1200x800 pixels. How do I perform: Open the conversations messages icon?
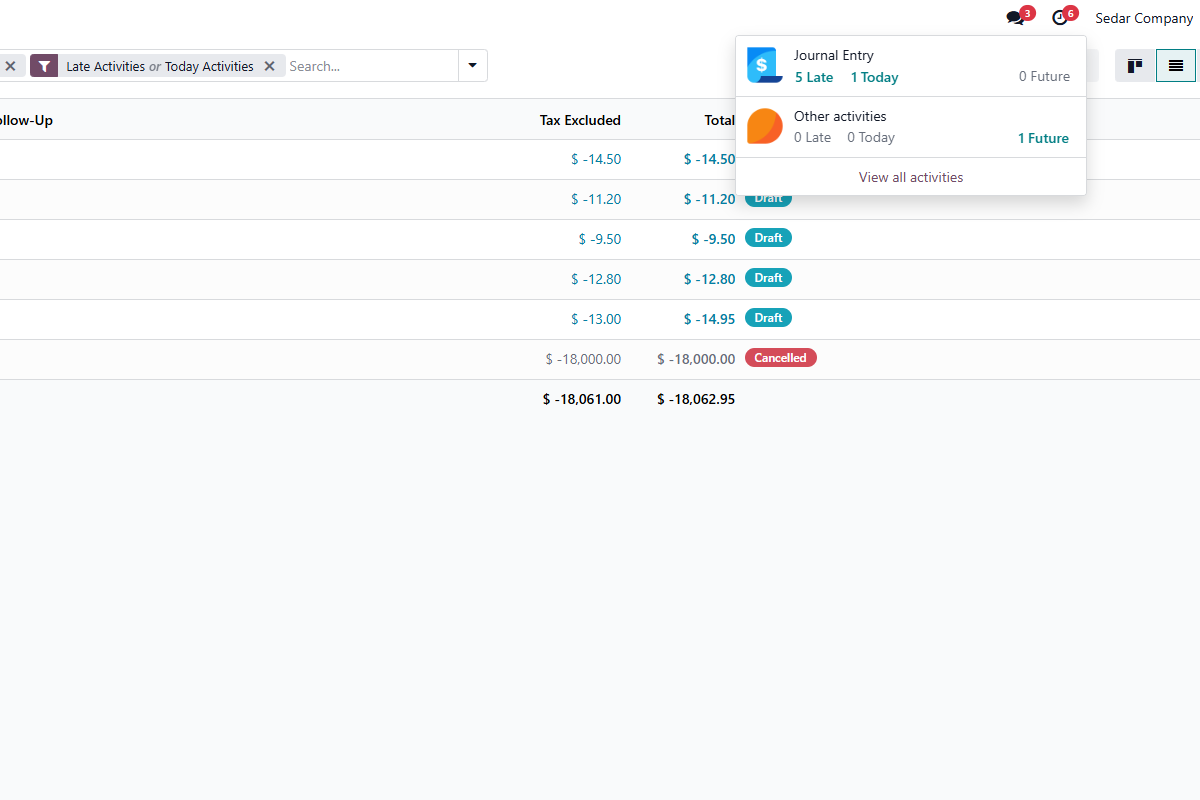coord(1016,18)
